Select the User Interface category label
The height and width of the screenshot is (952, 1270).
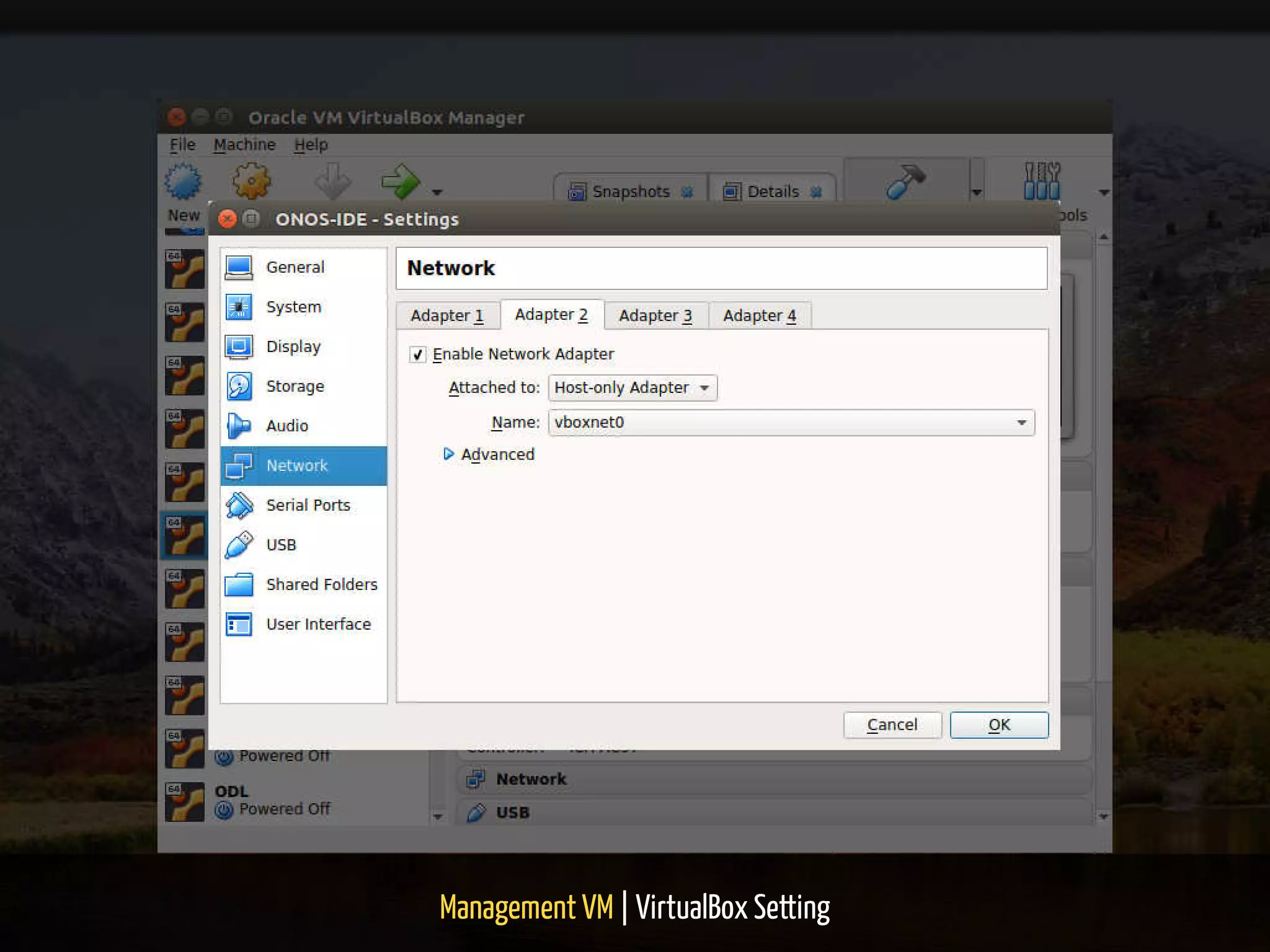(319, 624)
